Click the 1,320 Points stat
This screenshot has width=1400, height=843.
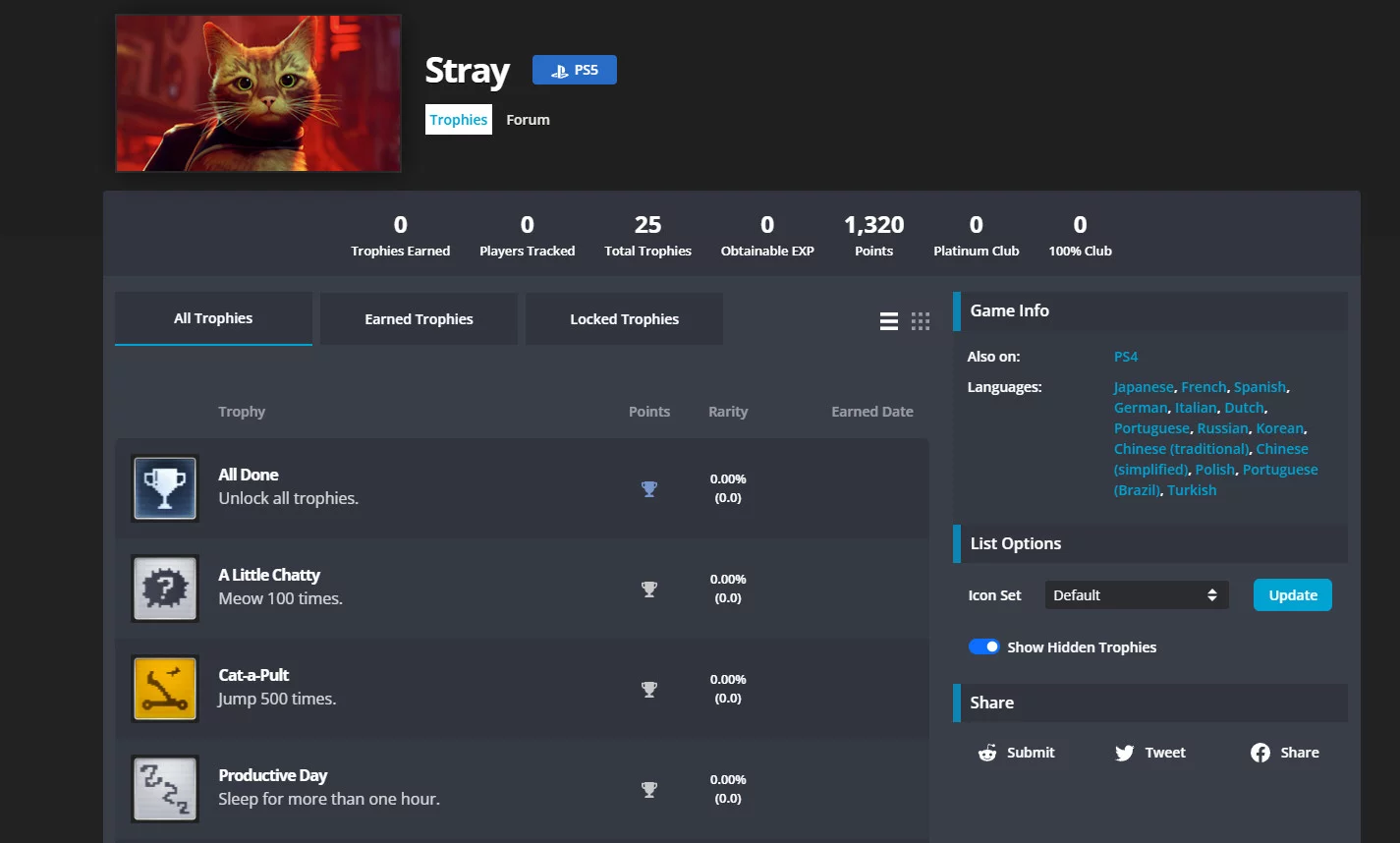874,236
